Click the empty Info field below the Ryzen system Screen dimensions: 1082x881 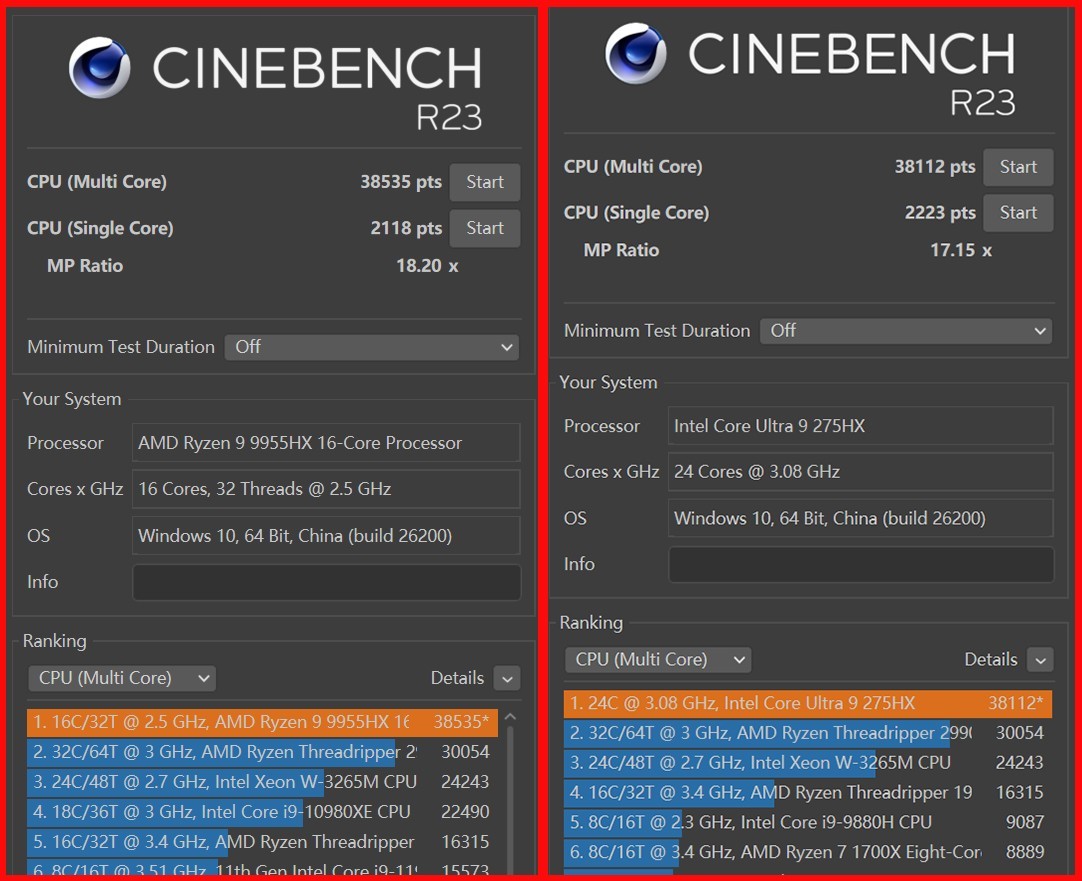[326, 582]
